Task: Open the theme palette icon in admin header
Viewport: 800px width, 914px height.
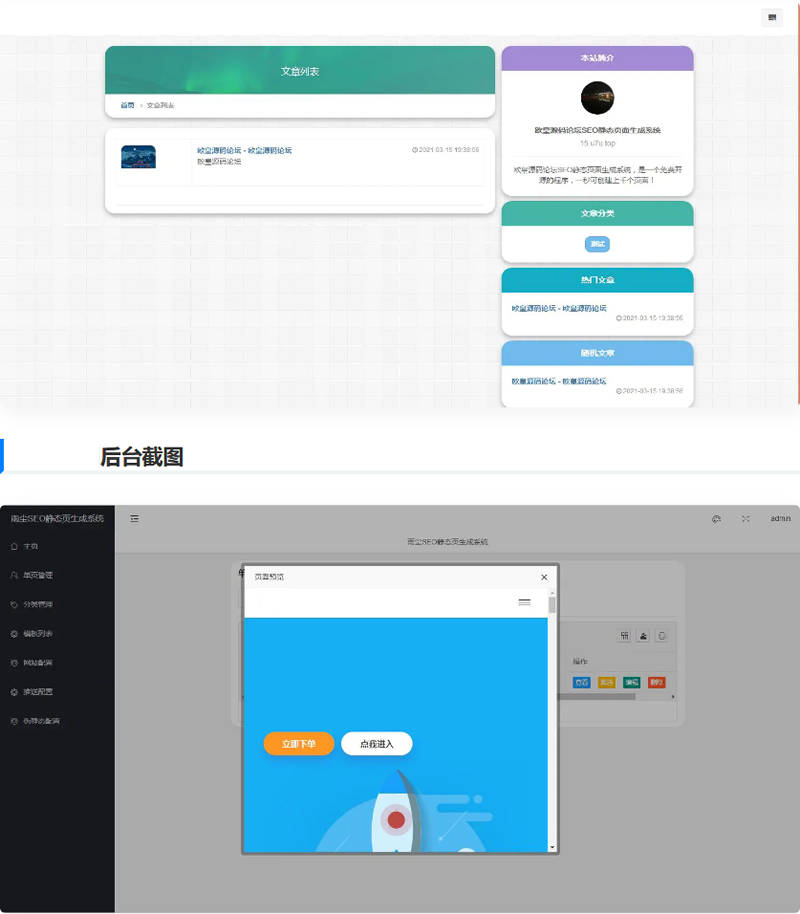Action: point(717,519)
